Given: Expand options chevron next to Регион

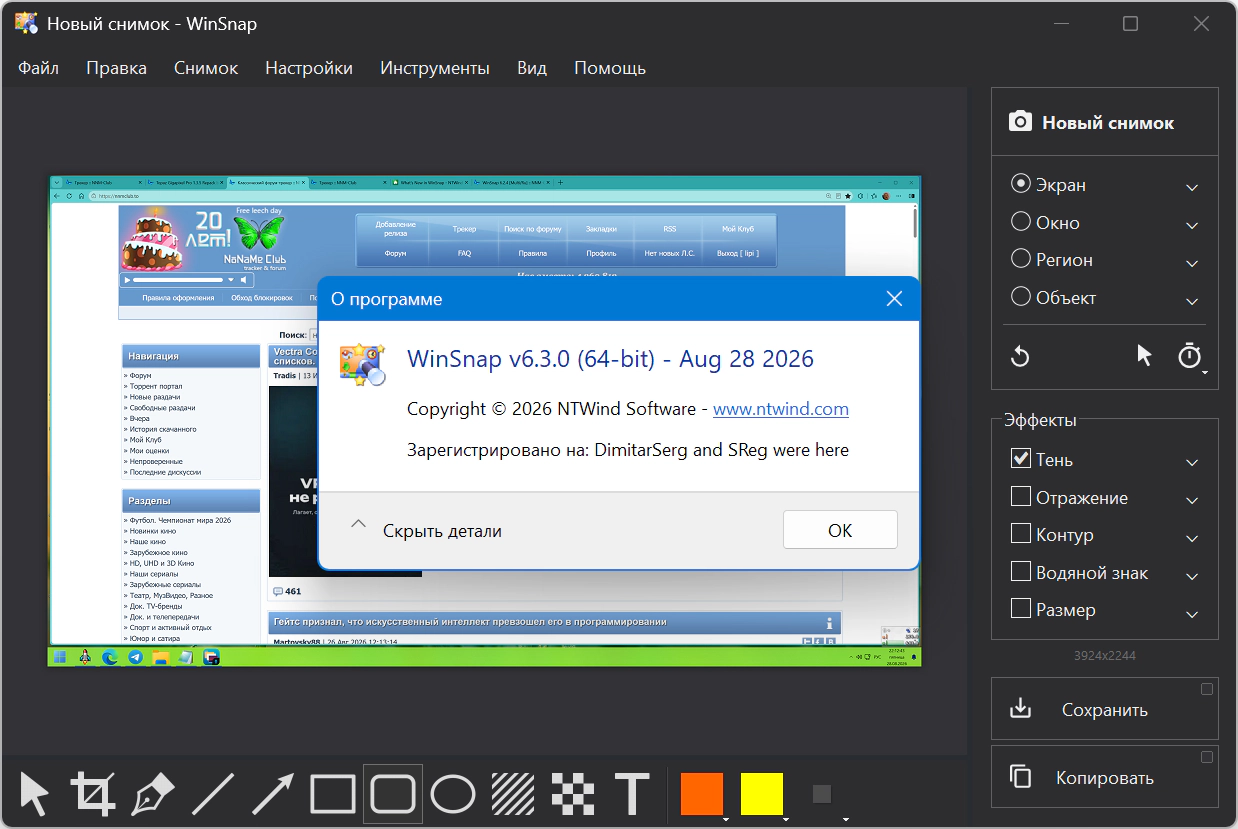Looking at the screenshot, I should coord(1192,263).
